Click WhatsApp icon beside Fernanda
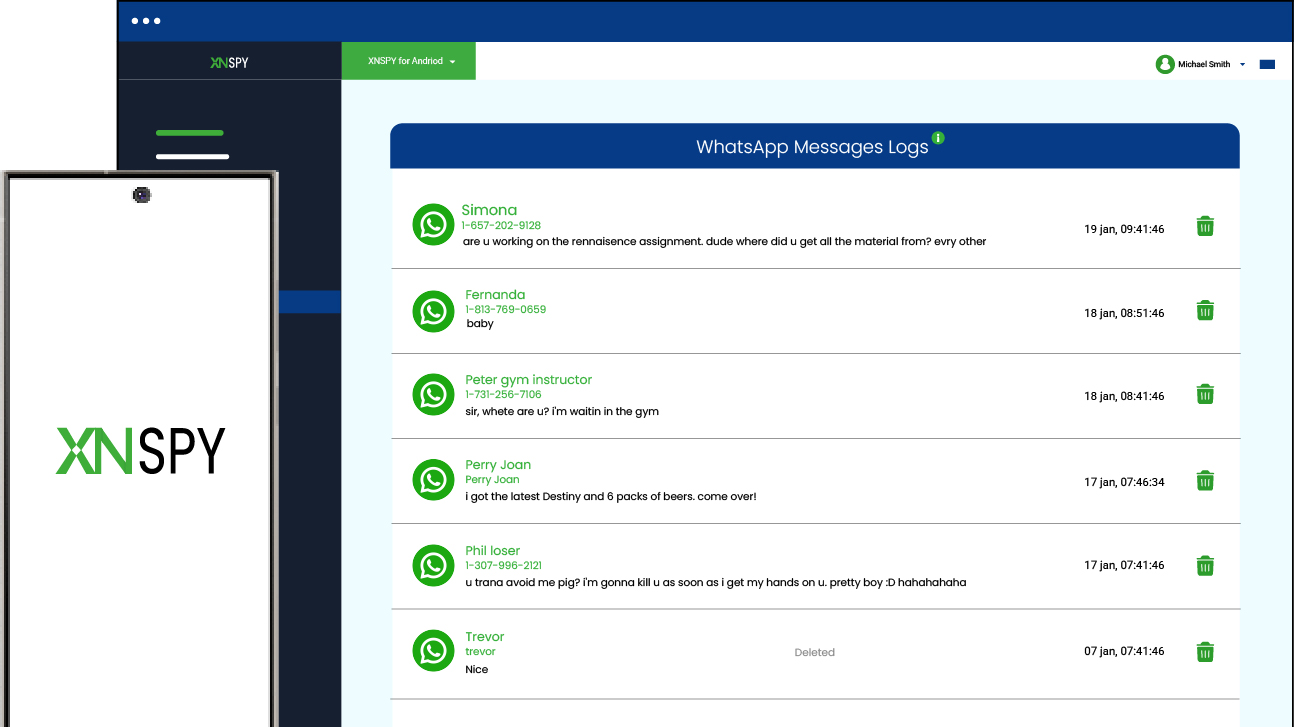1294x727 pixels. click(x=433, y=311)
